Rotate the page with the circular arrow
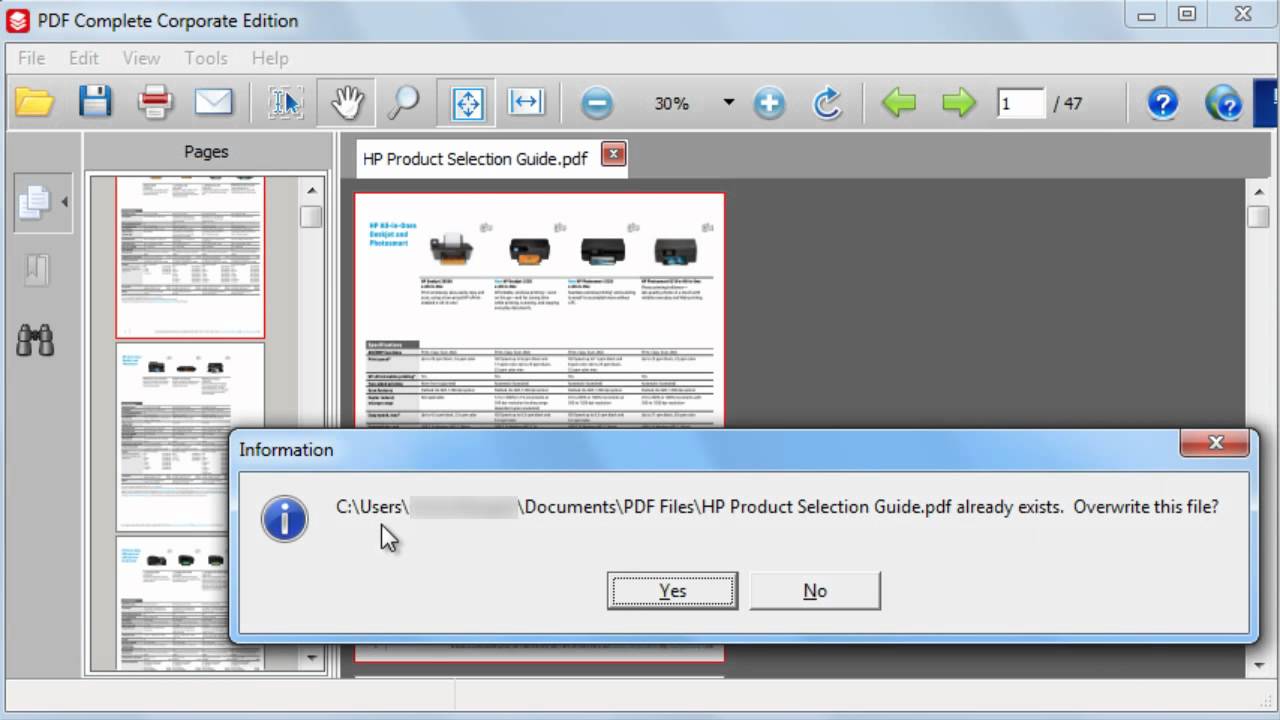The image size is (1280, 720). coord(827,103)
